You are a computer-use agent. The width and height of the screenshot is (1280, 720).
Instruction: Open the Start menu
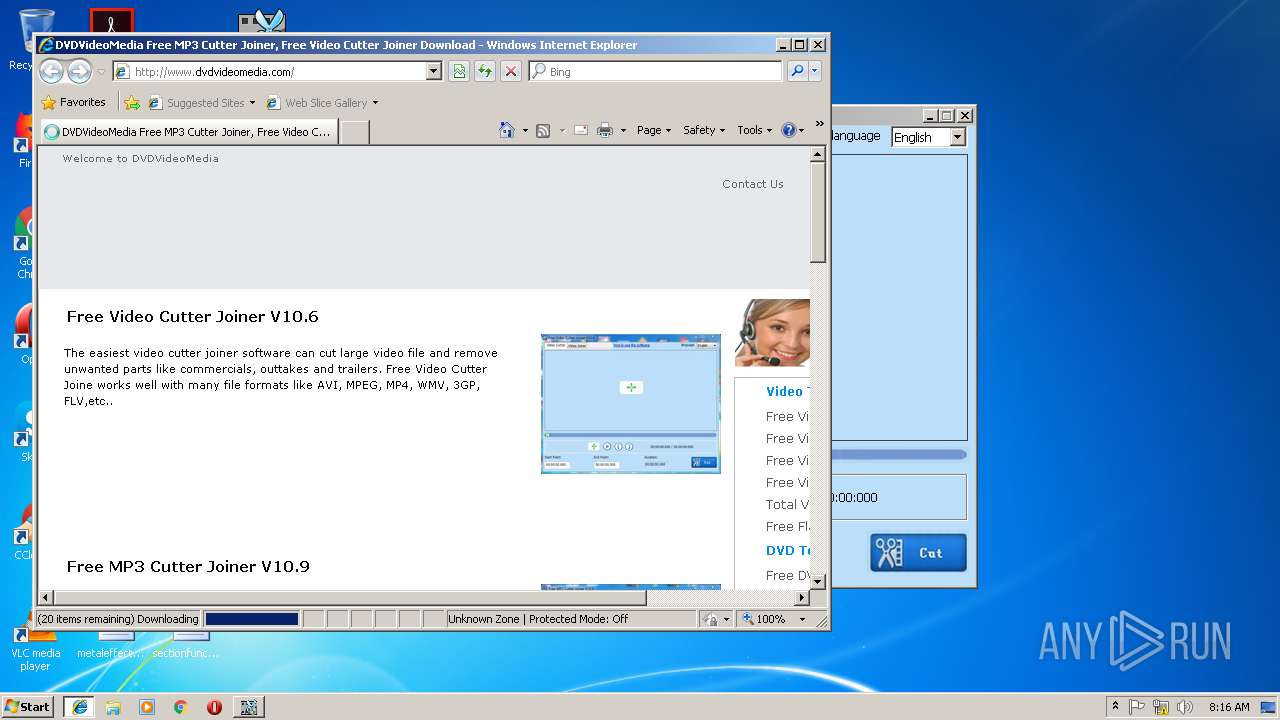tap(28, 706)
